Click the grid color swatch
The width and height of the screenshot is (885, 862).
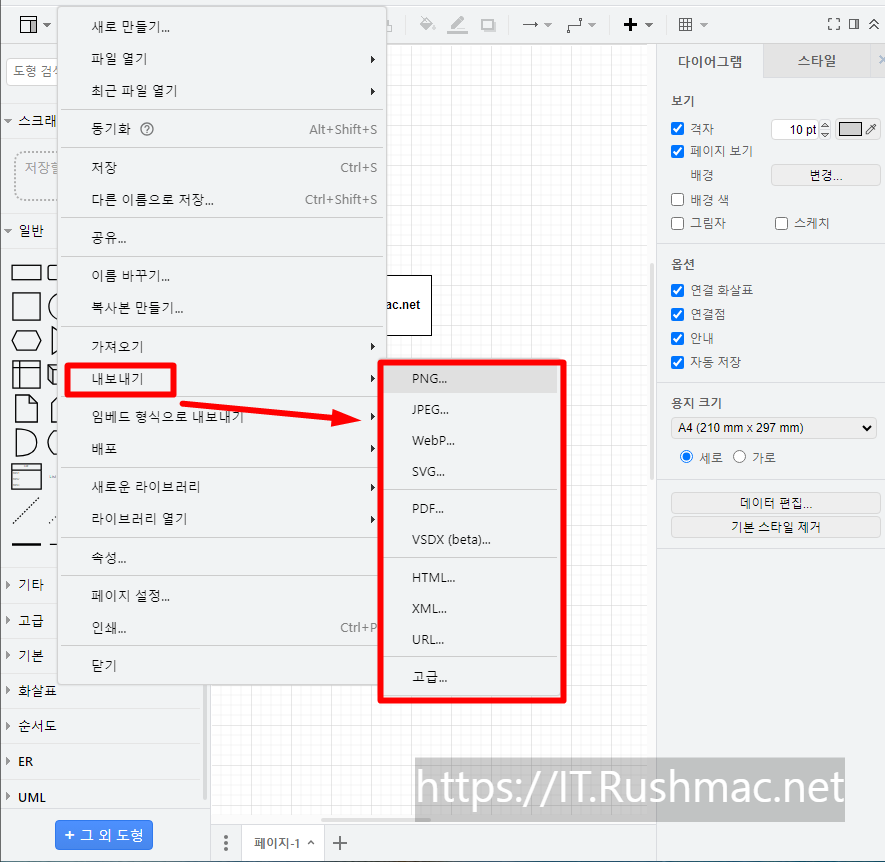(850, 129)
